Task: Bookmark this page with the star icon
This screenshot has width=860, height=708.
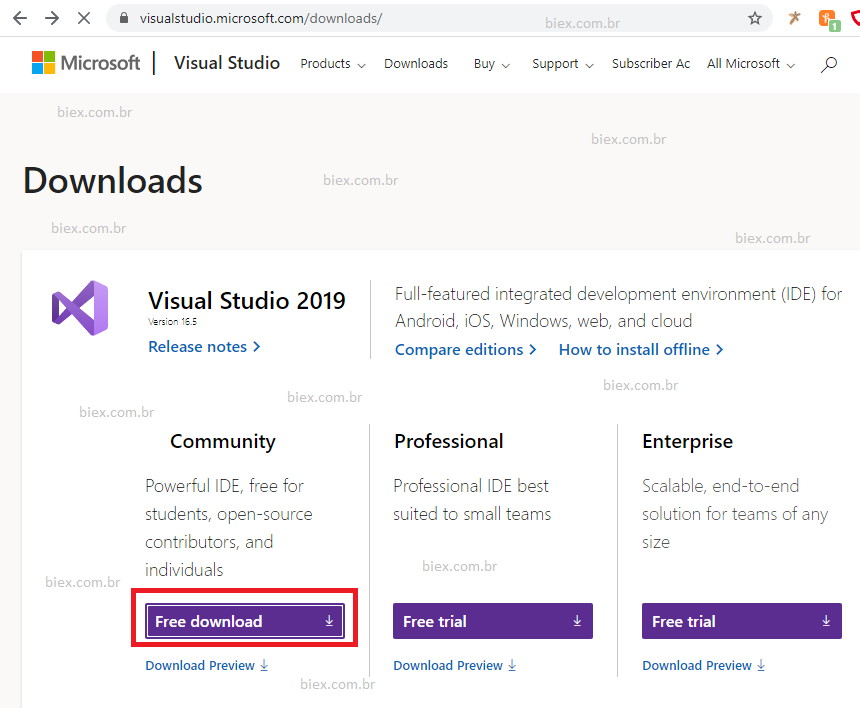Action: [x=755, y=18]
